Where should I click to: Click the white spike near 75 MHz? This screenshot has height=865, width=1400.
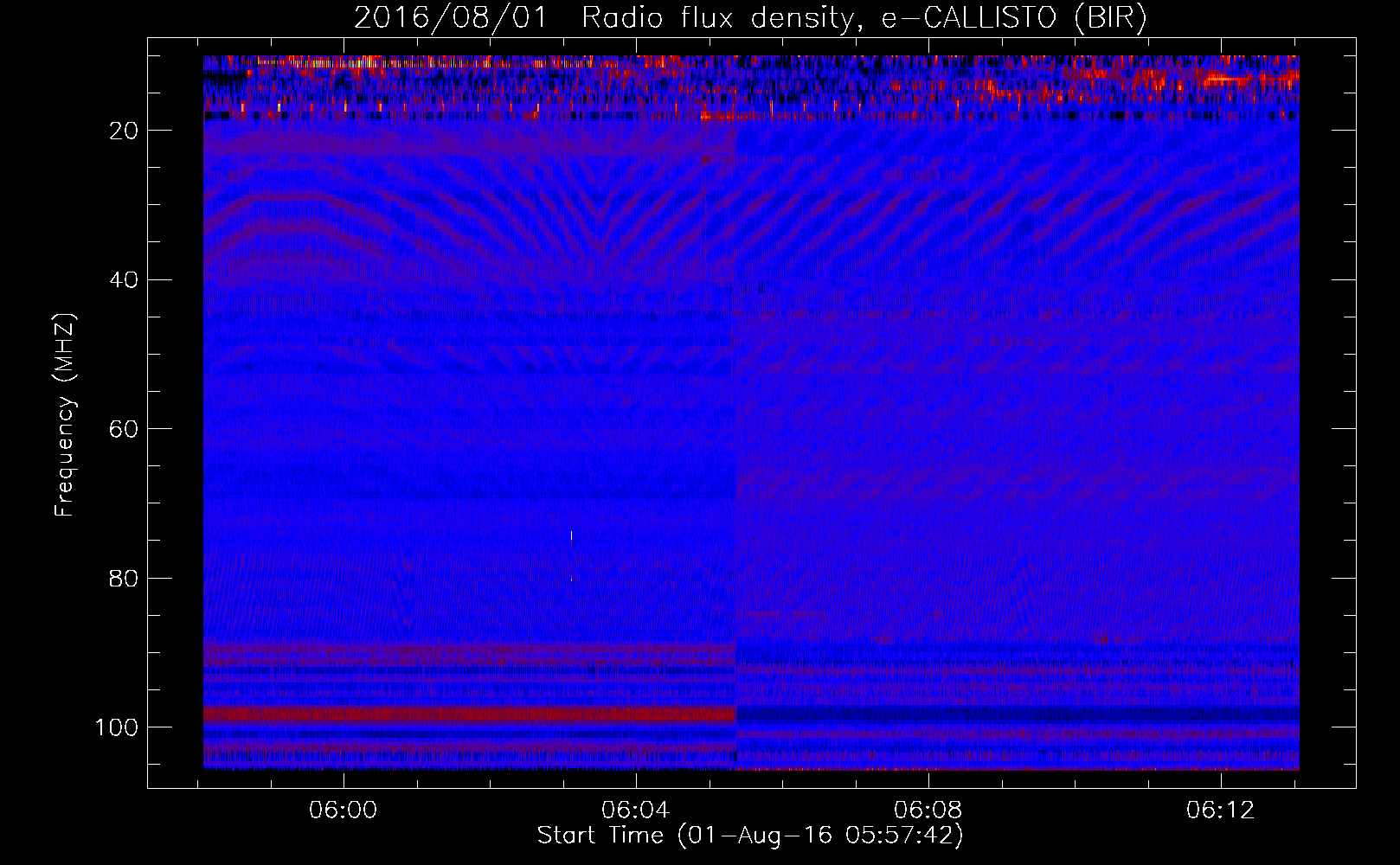pyautogui.click(x=571, y=535)
